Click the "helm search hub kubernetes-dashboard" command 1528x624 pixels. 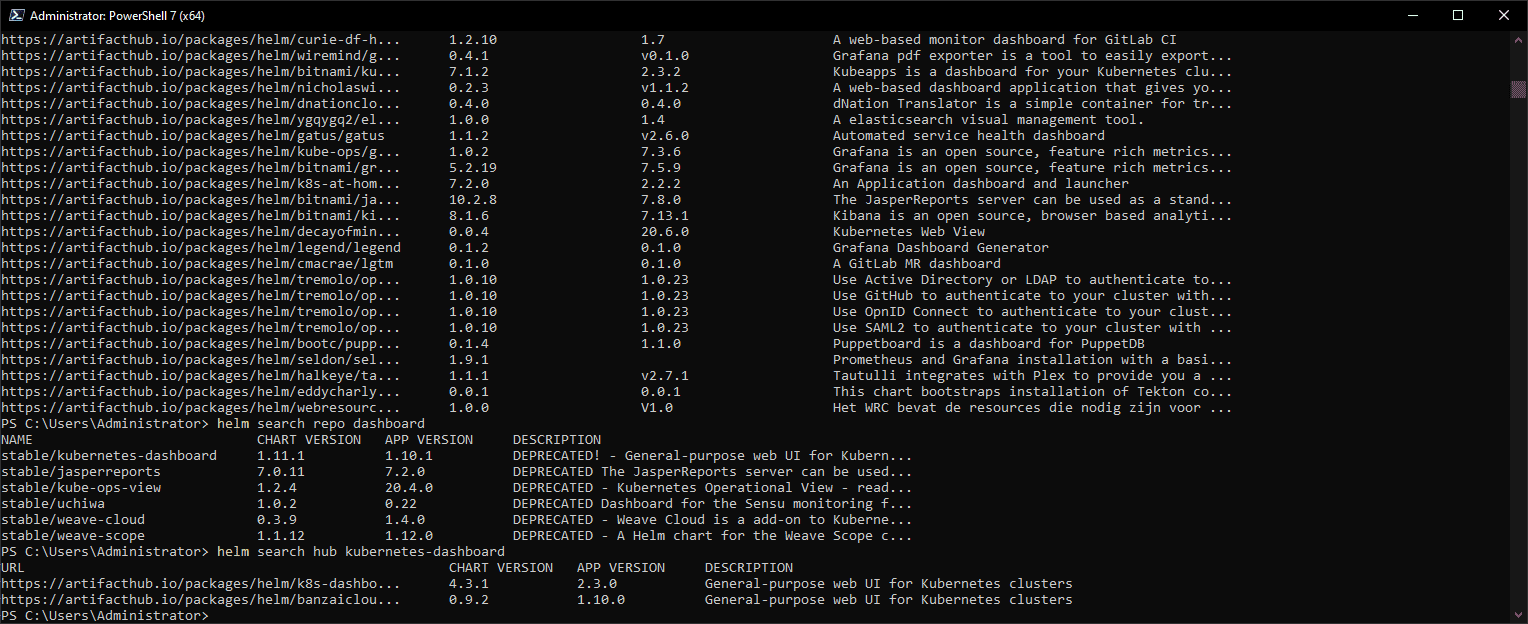[360, 552]
